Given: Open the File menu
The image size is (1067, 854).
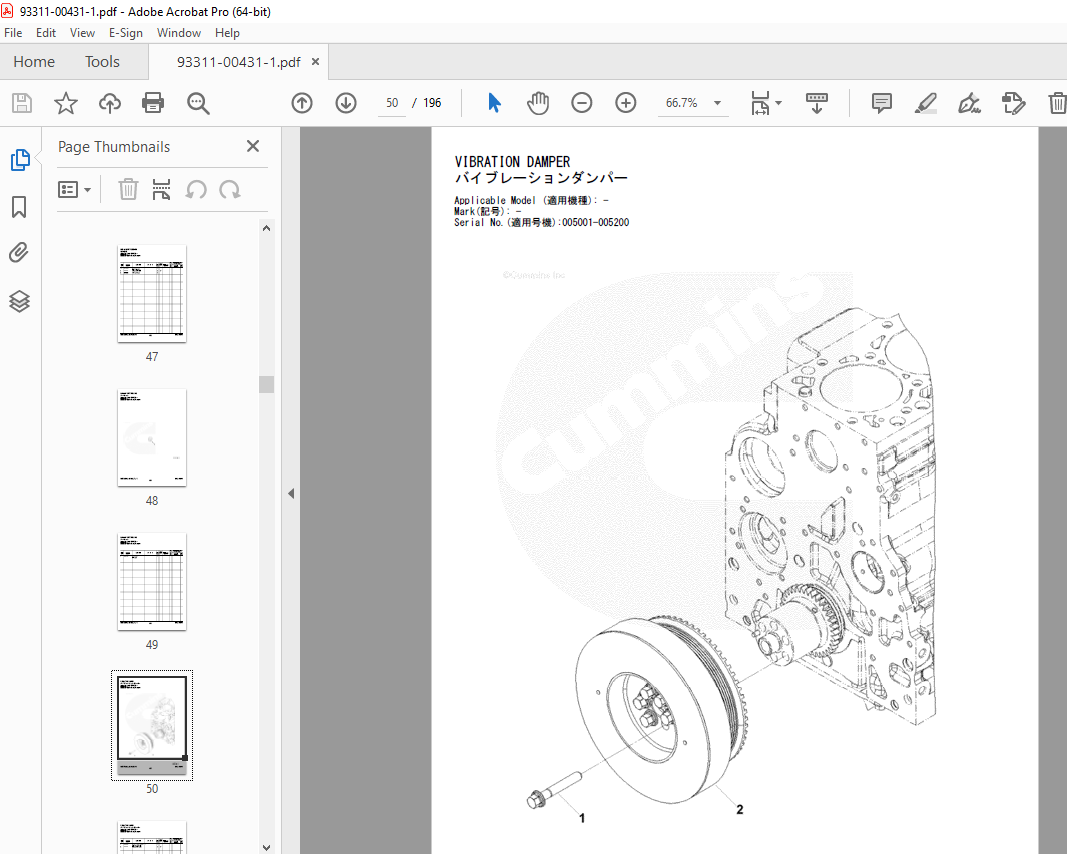Looking at the screenshot, I should [x=13, y=33].
